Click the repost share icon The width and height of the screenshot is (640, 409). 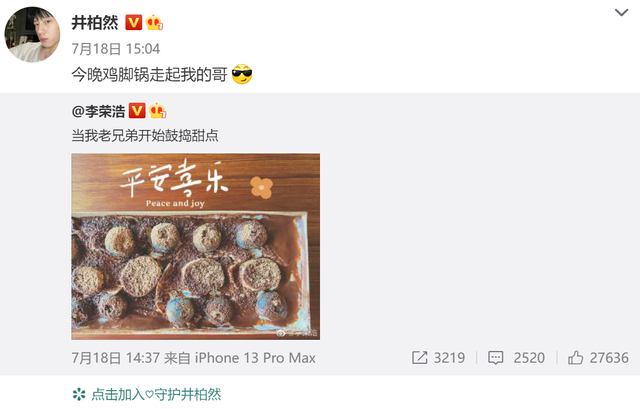[x=419, y=358]
